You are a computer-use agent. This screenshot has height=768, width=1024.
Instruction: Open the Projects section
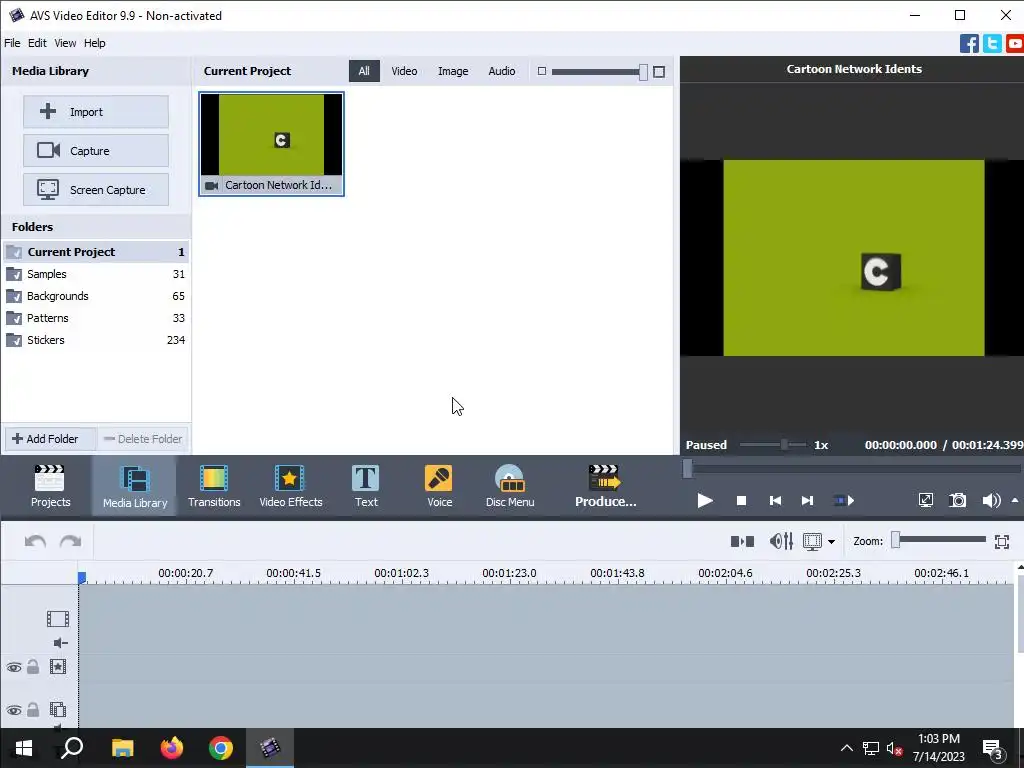(50, 486)
